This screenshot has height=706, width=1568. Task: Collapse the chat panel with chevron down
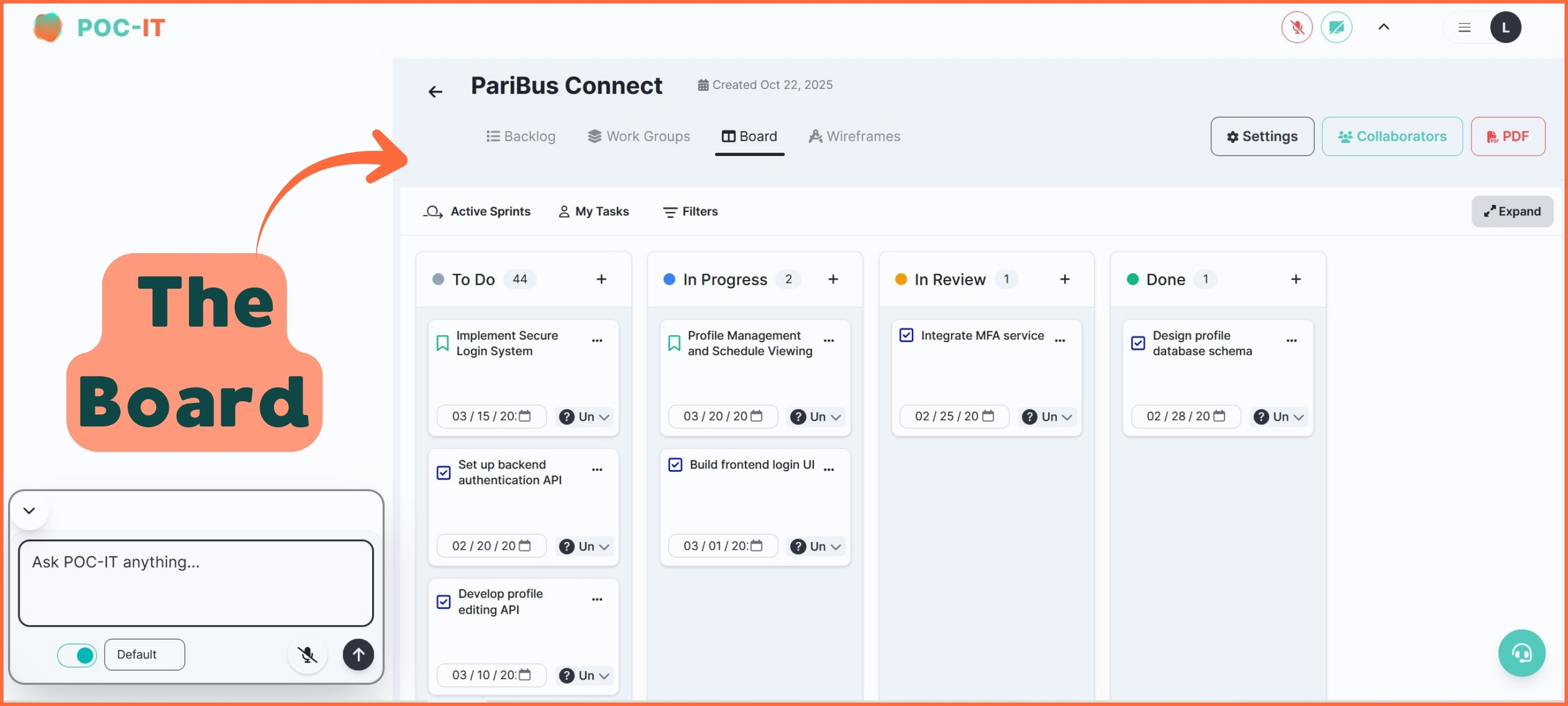(x=29, y=510)
